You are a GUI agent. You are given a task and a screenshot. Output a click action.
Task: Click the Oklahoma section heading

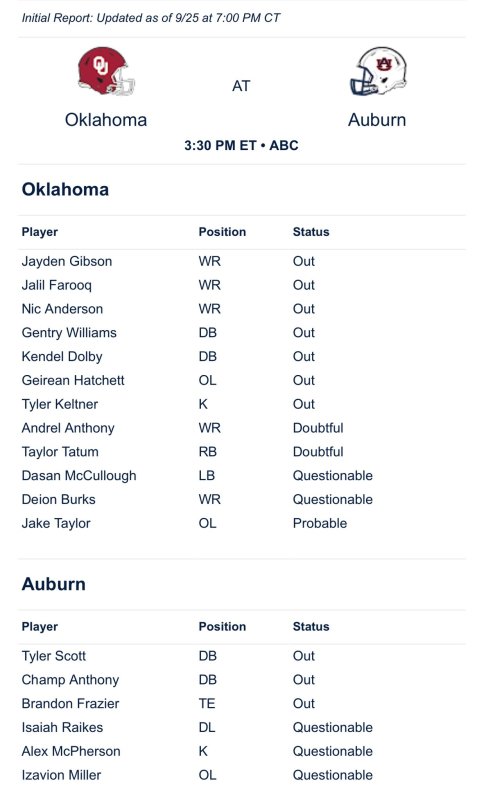point(65,189)
